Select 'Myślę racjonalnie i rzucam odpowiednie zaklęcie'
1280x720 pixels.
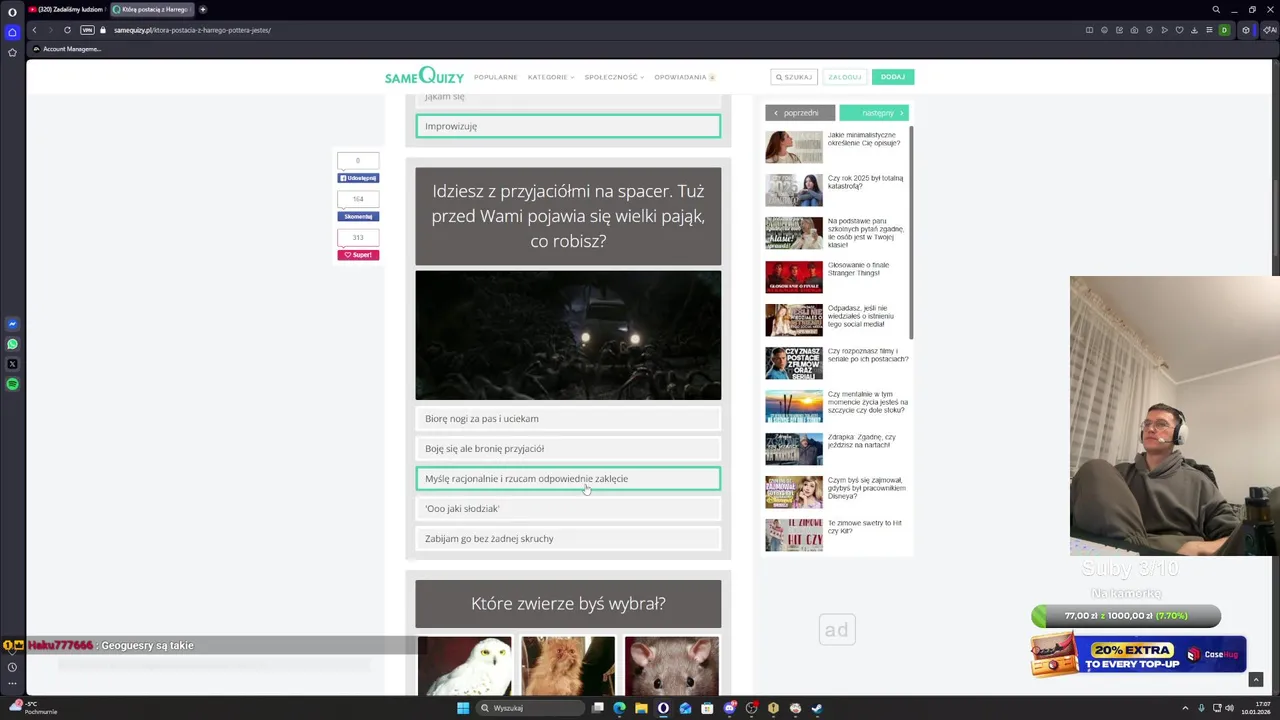pos(568,479)
